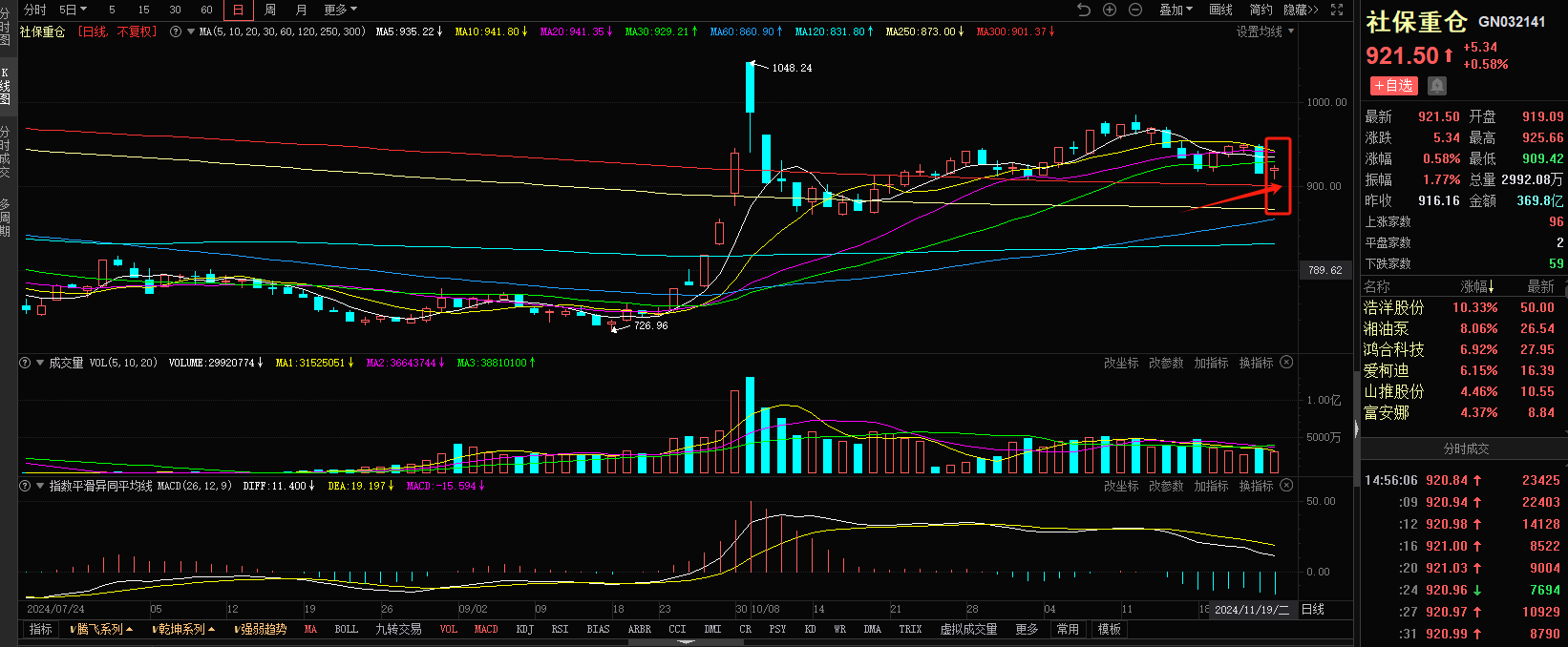Open help icon next to MA indicator label
The image size is (1568, 647).
coord(176,31)
